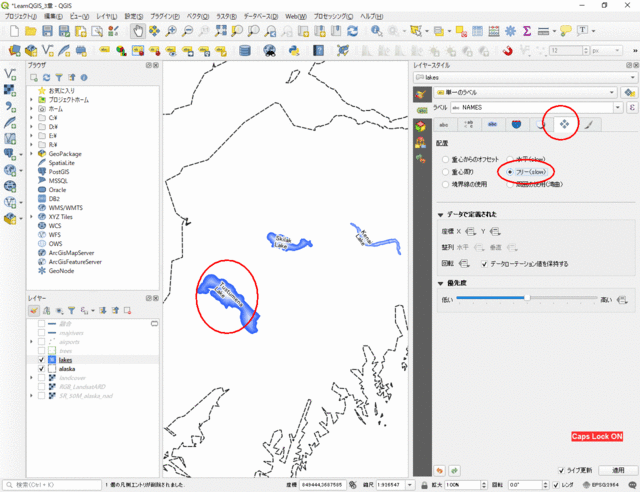Image resolution: width=640 pixels, height=492 pixels.
Task: Toggle the ライブ更新 checkbox
Action: coord(561,470)
